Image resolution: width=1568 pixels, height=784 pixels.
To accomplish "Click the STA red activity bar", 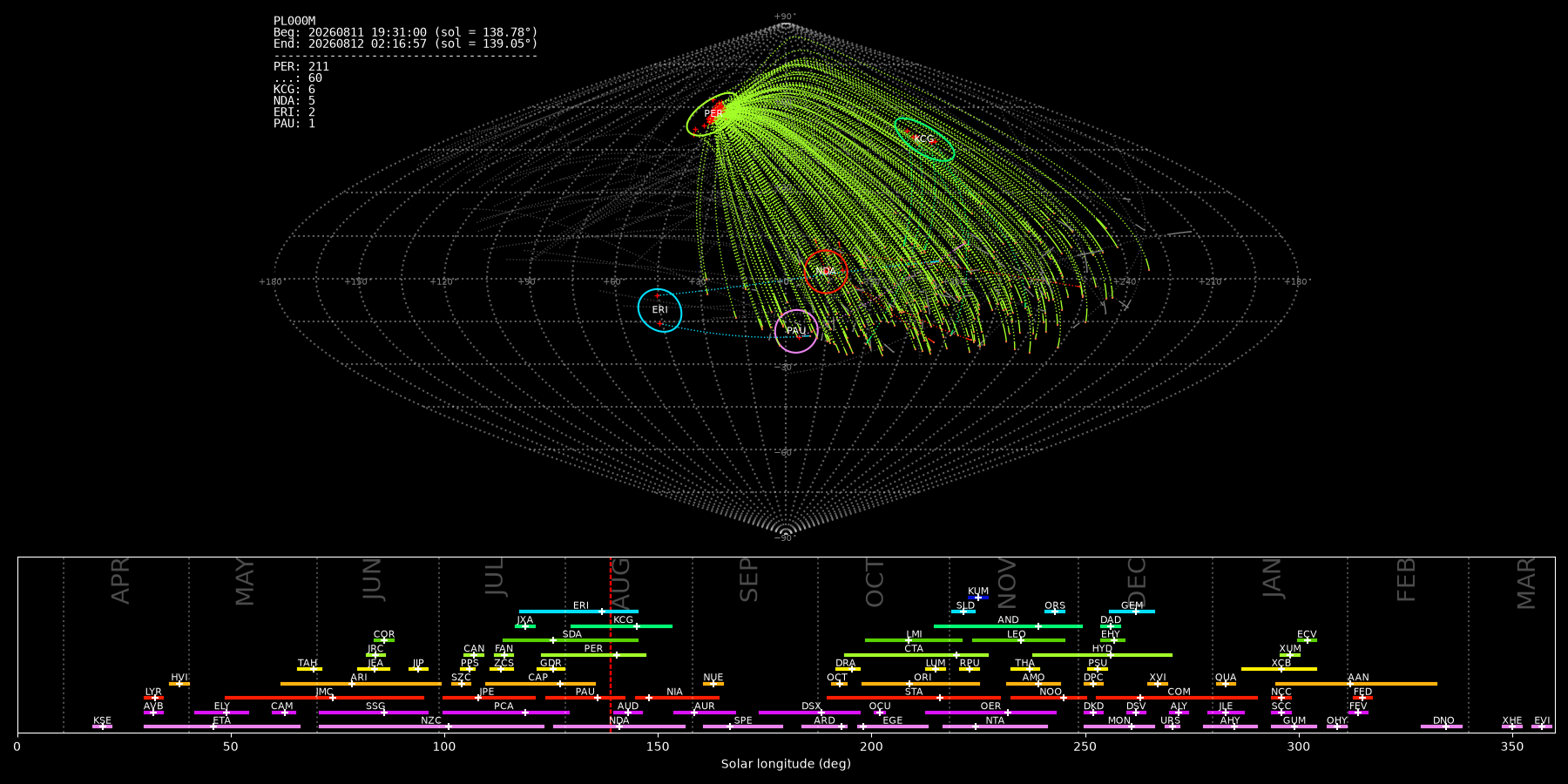I will tap(914, 698).
